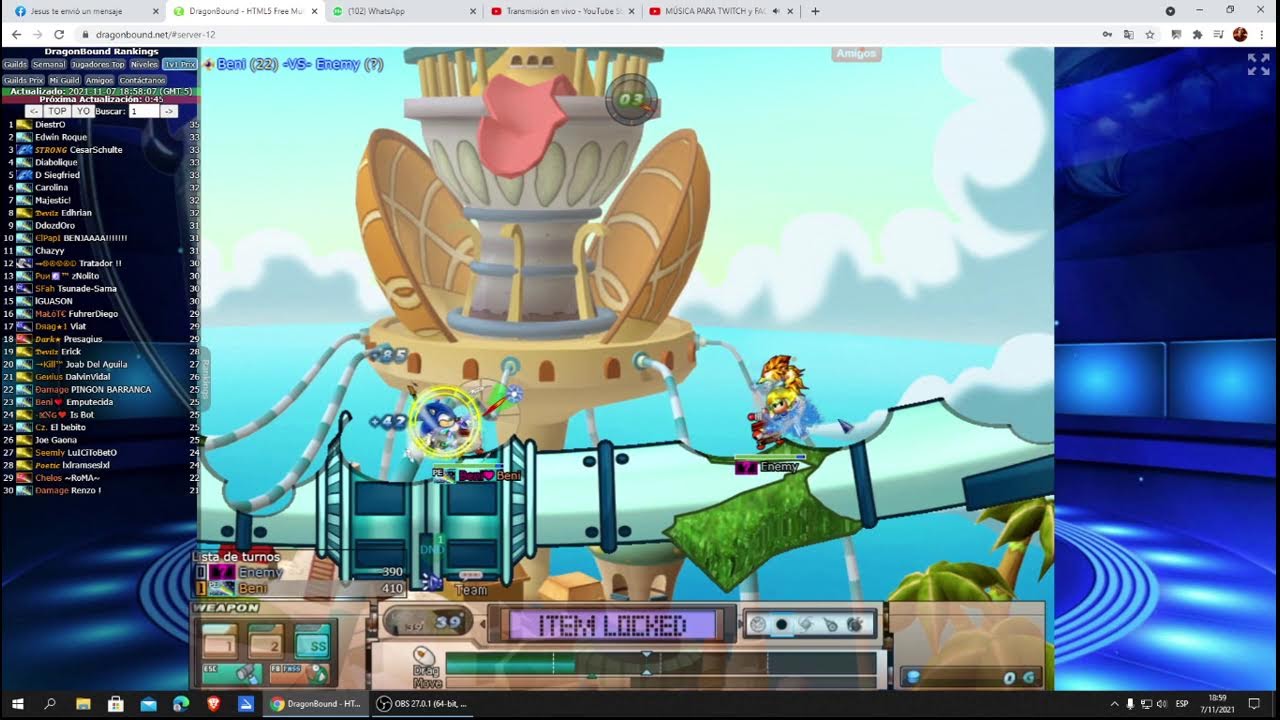Go to next rankings page arrow
Viewport: 1280px width, 720px height.
(x=169, y=111)
